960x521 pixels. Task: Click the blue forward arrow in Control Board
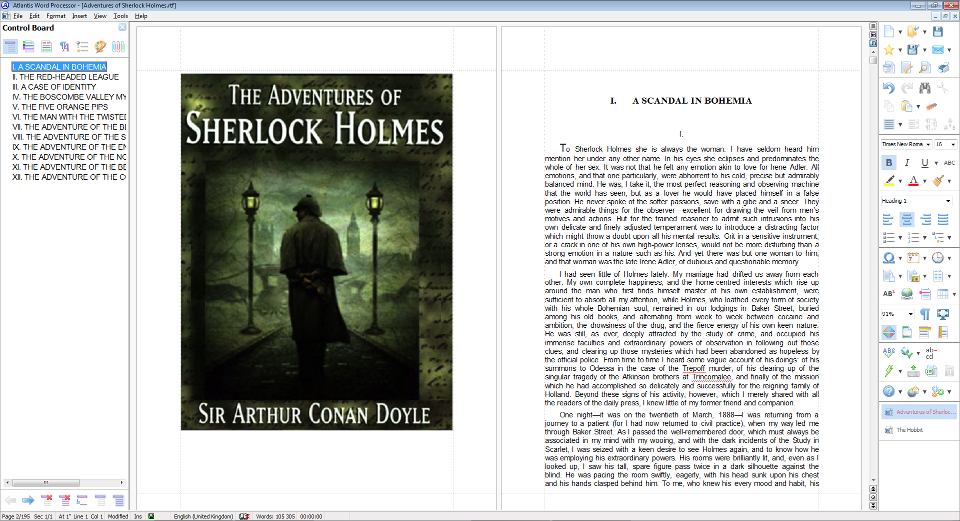[x=28, y=499]
